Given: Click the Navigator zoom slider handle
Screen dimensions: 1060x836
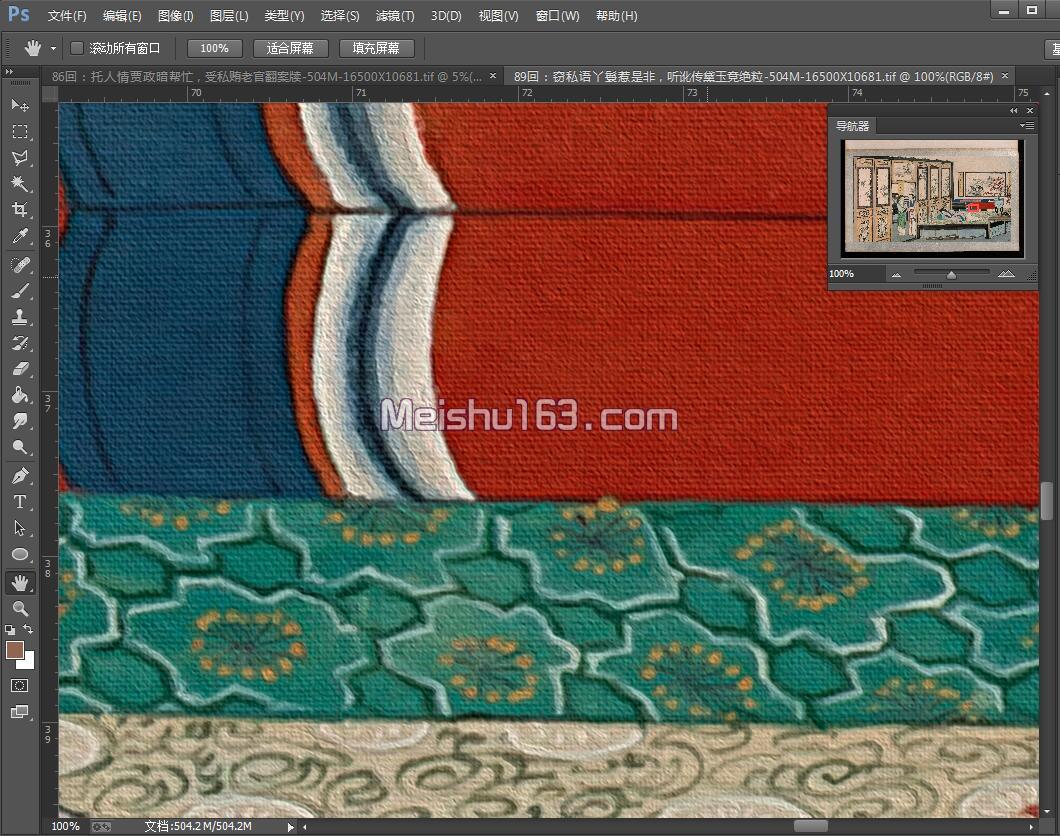Looking at the screenshot, I should tap(951, 274).
